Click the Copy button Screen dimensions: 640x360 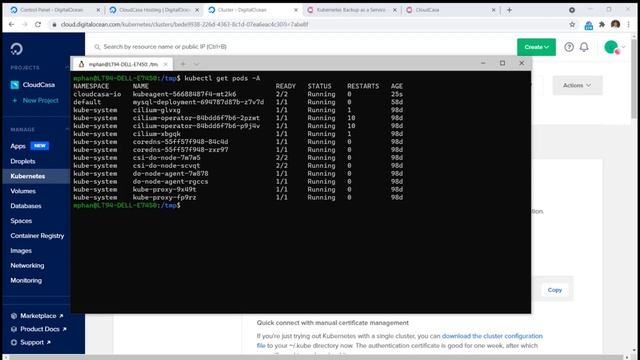555,290
